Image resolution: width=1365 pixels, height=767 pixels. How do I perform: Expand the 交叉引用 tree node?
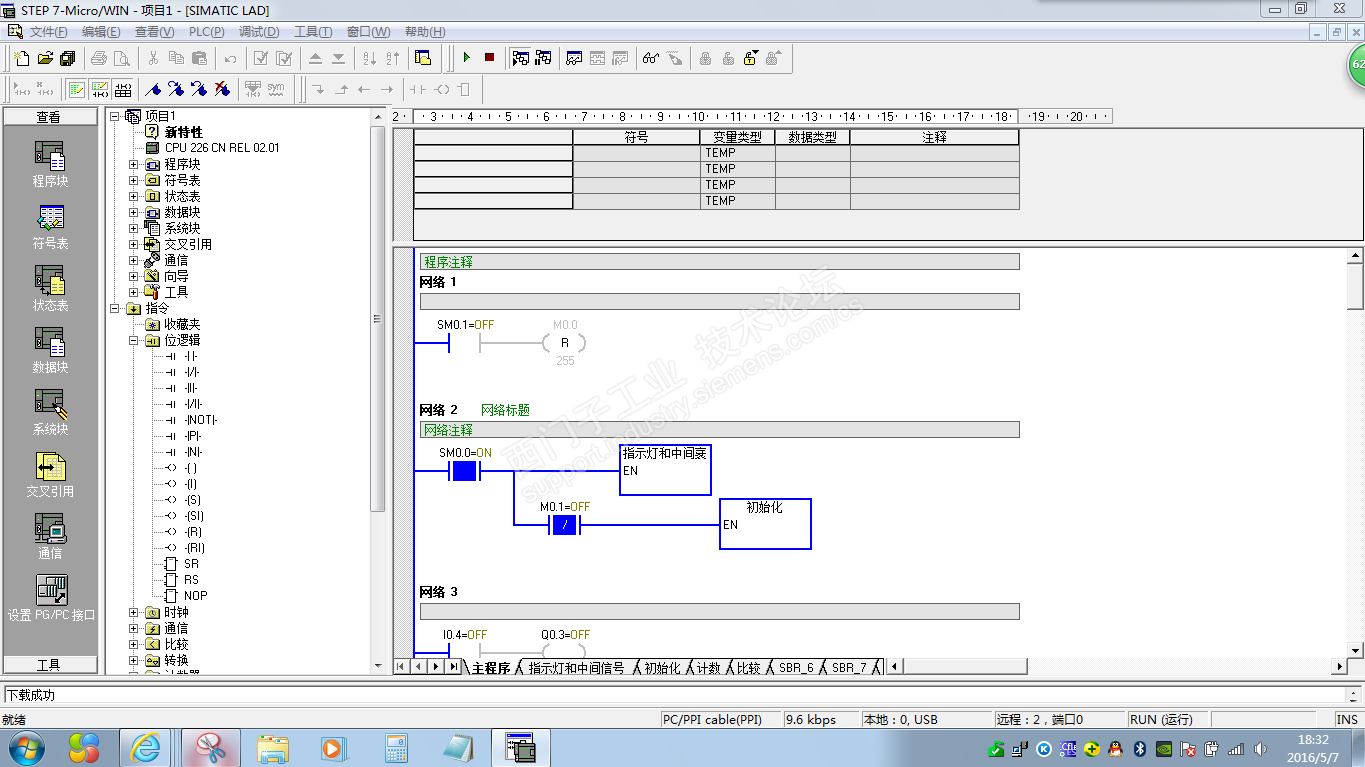click(134, 244)
